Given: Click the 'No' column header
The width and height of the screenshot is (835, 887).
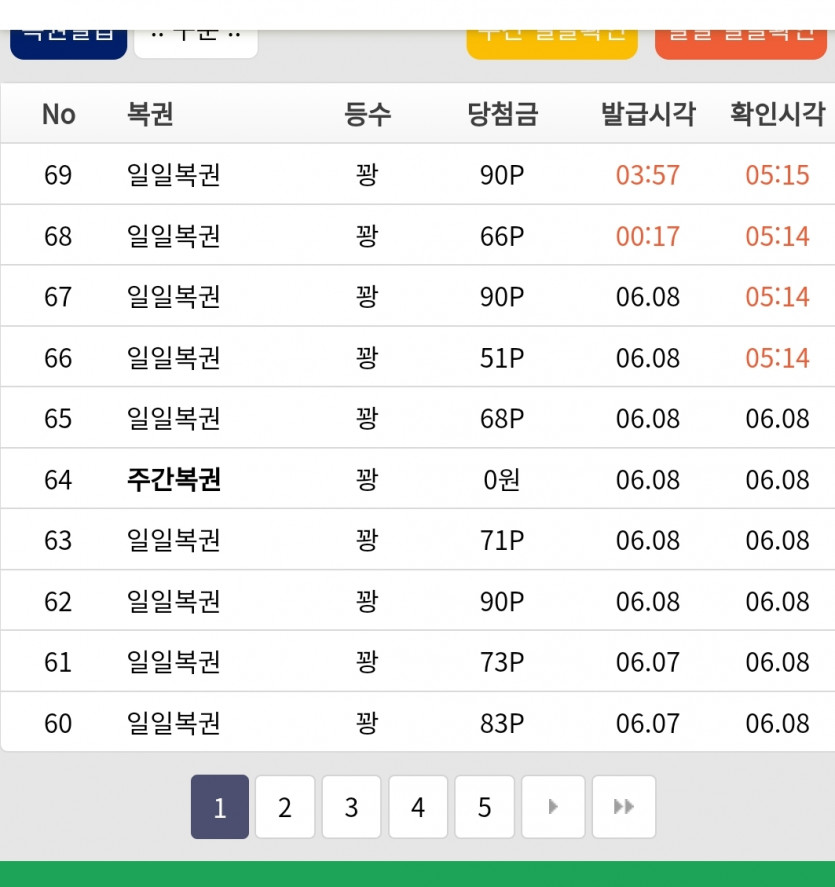Looking at the screenshot, I should coord(59,114).
